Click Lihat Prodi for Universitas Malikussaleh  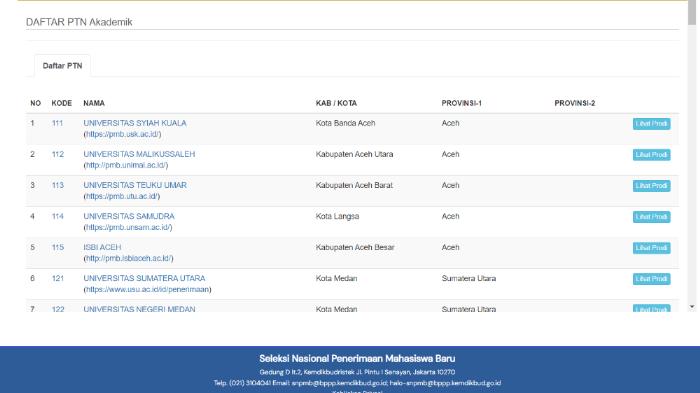pyautogui.click(x=651, y=155)
